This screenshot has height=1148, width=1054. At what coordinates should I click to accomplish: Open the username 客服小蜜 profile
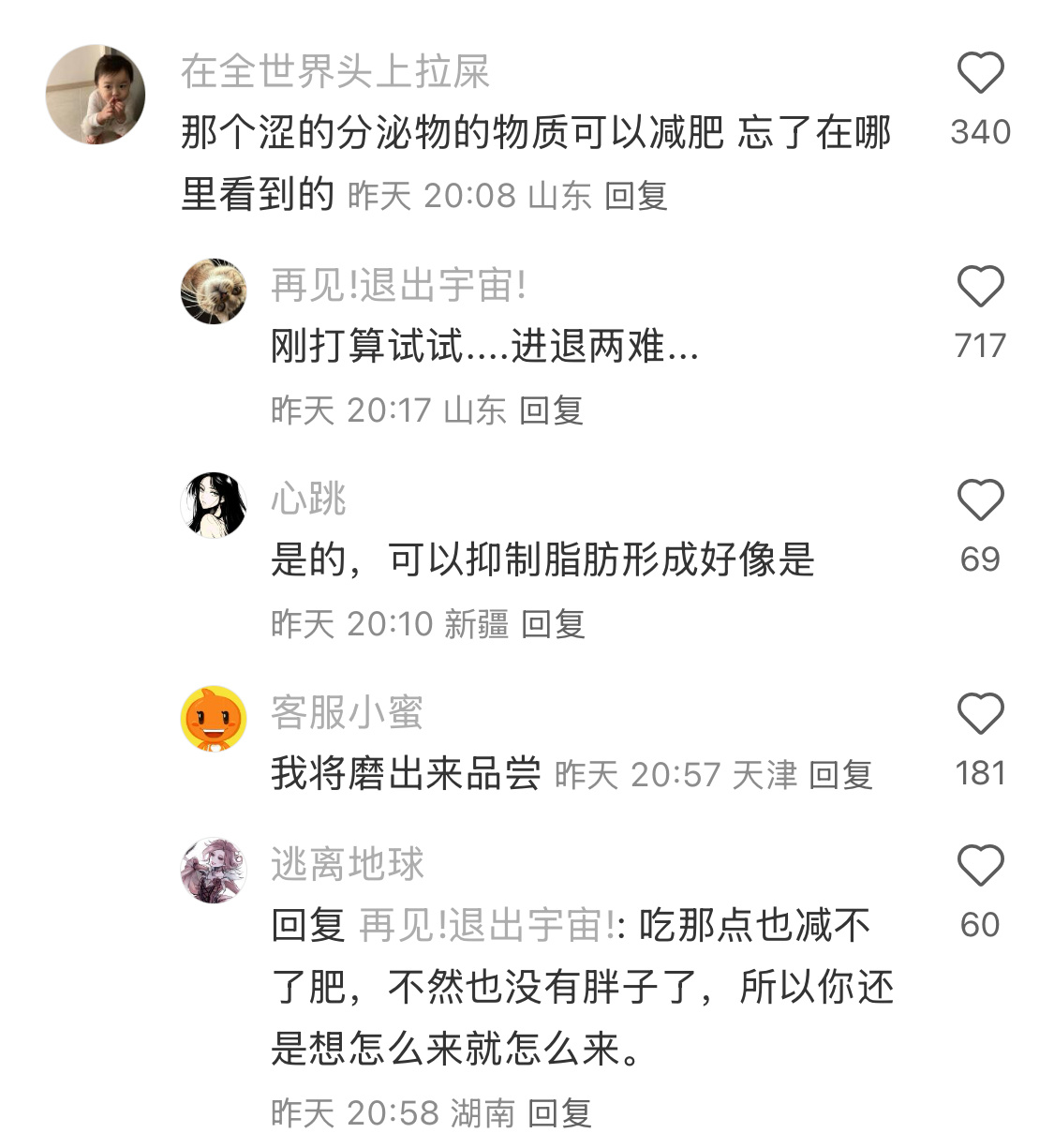348,712
